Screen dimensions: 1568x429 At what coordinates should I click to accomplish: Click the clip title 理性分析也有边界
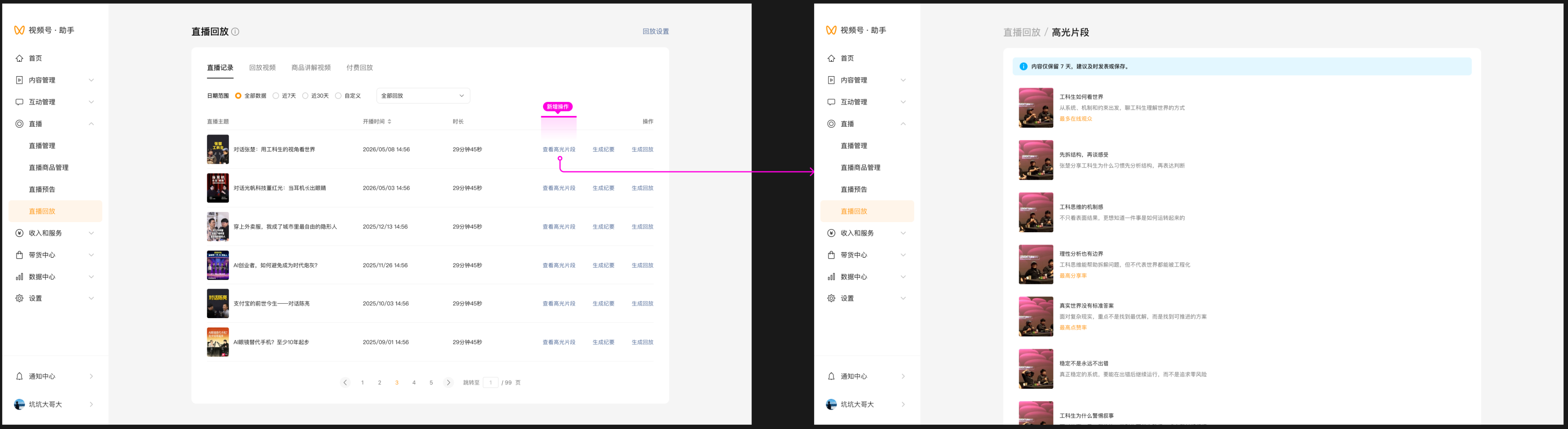[x=1082, y=254]
